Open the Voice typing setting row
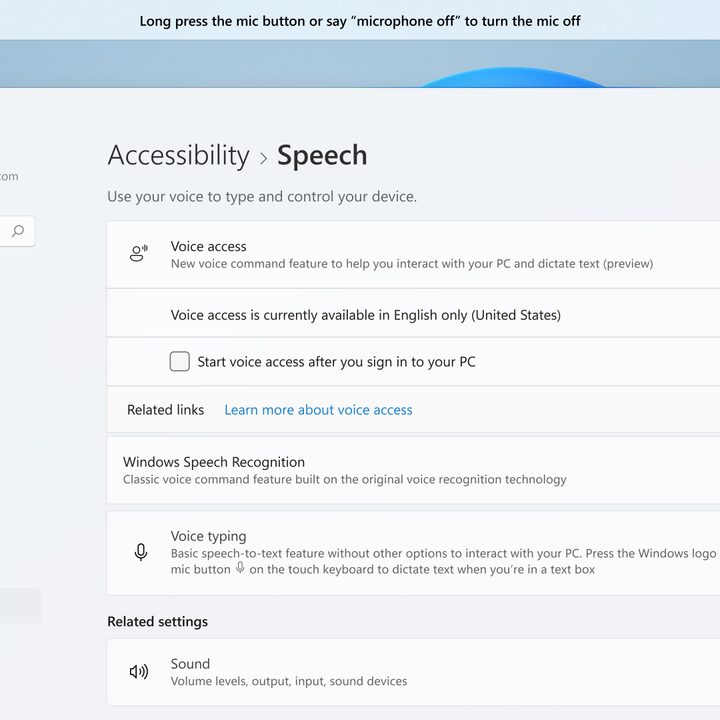Screen dimensions: 720x720 click(x=413, y=553)
